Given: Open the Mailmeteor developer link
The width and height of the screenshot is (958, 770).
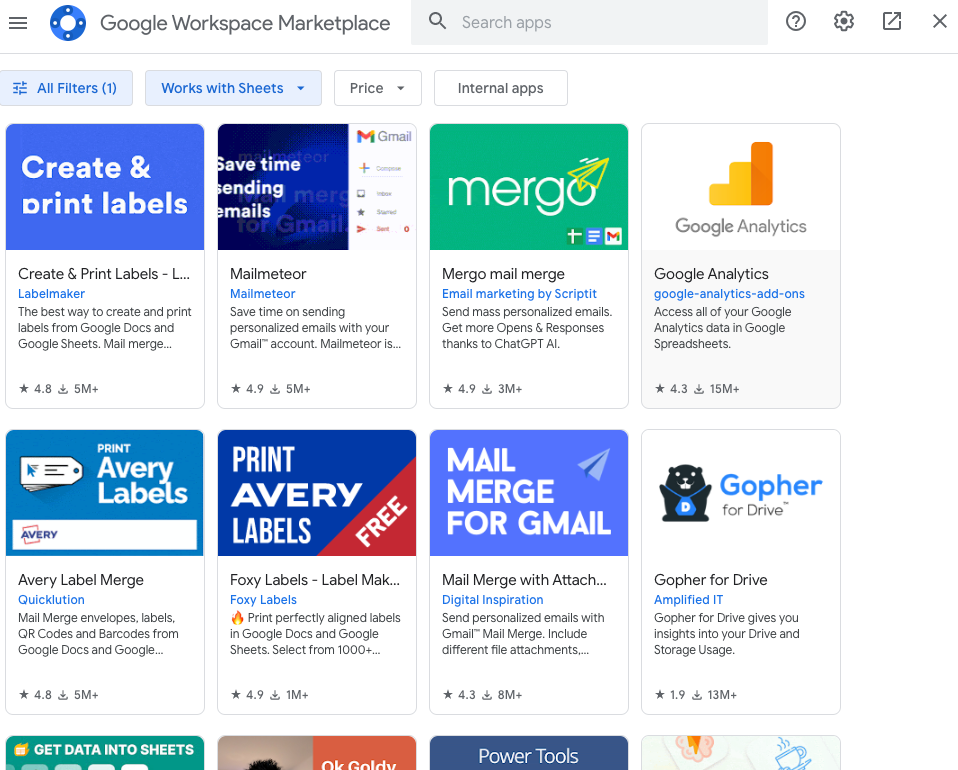Looking at the screenshot, I should click(263, 294).
